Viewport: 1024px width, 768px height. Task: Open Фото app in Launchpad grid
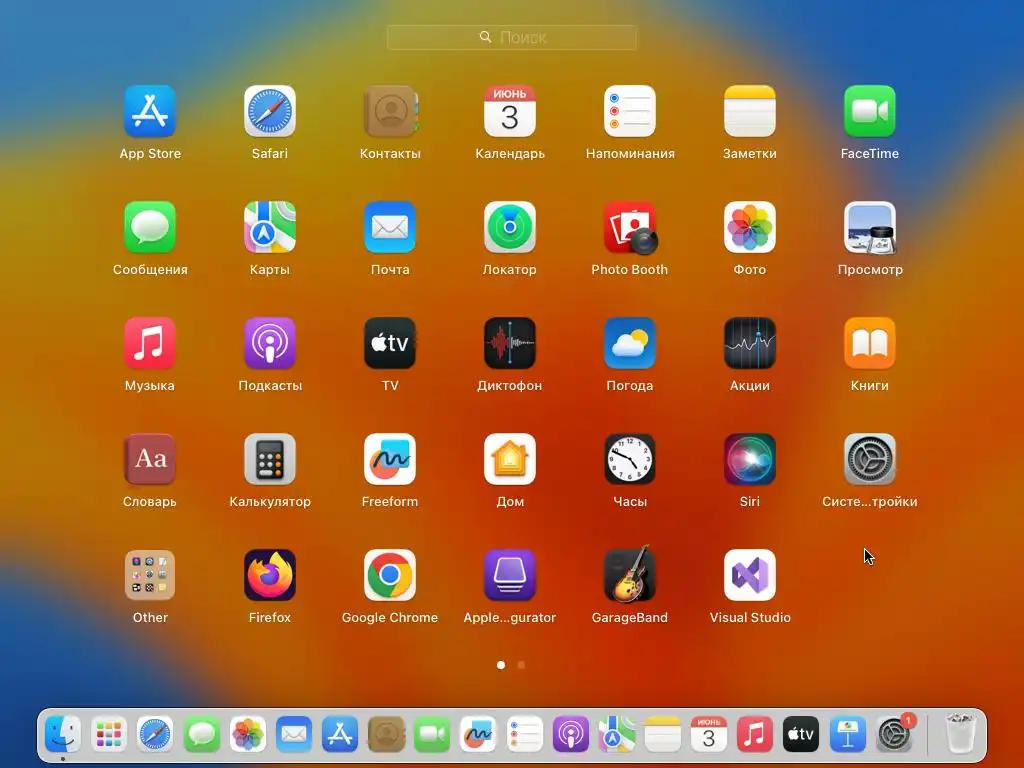click(x=750, y=227)
